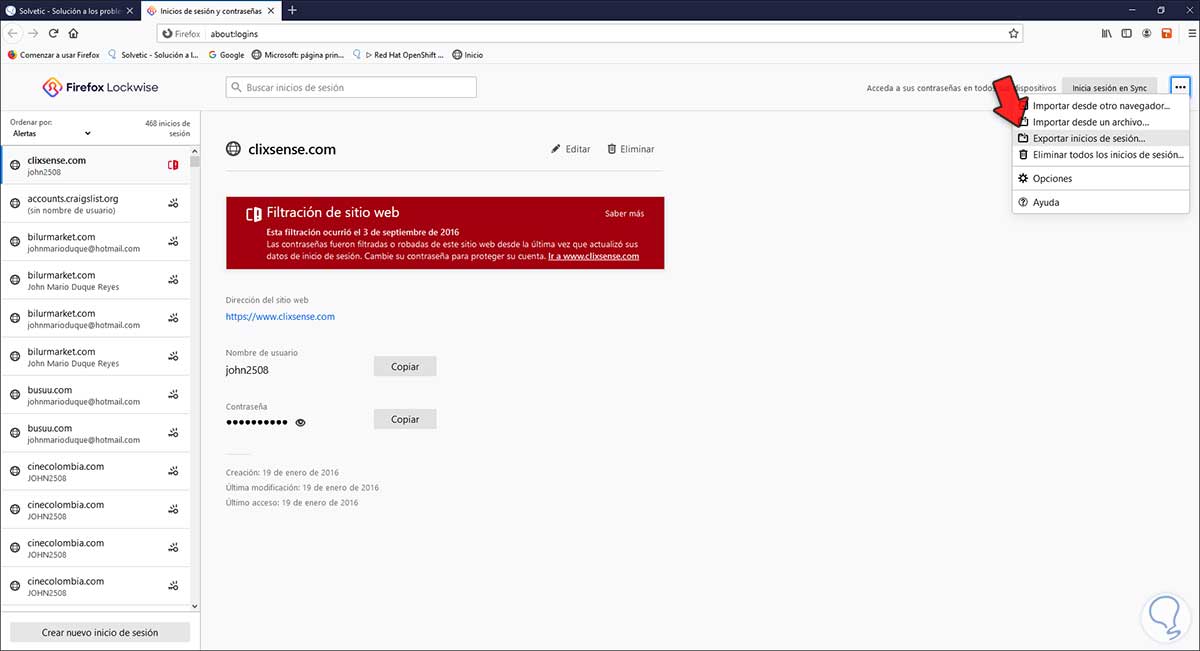Choose Importar desde un archivo

1101,122
